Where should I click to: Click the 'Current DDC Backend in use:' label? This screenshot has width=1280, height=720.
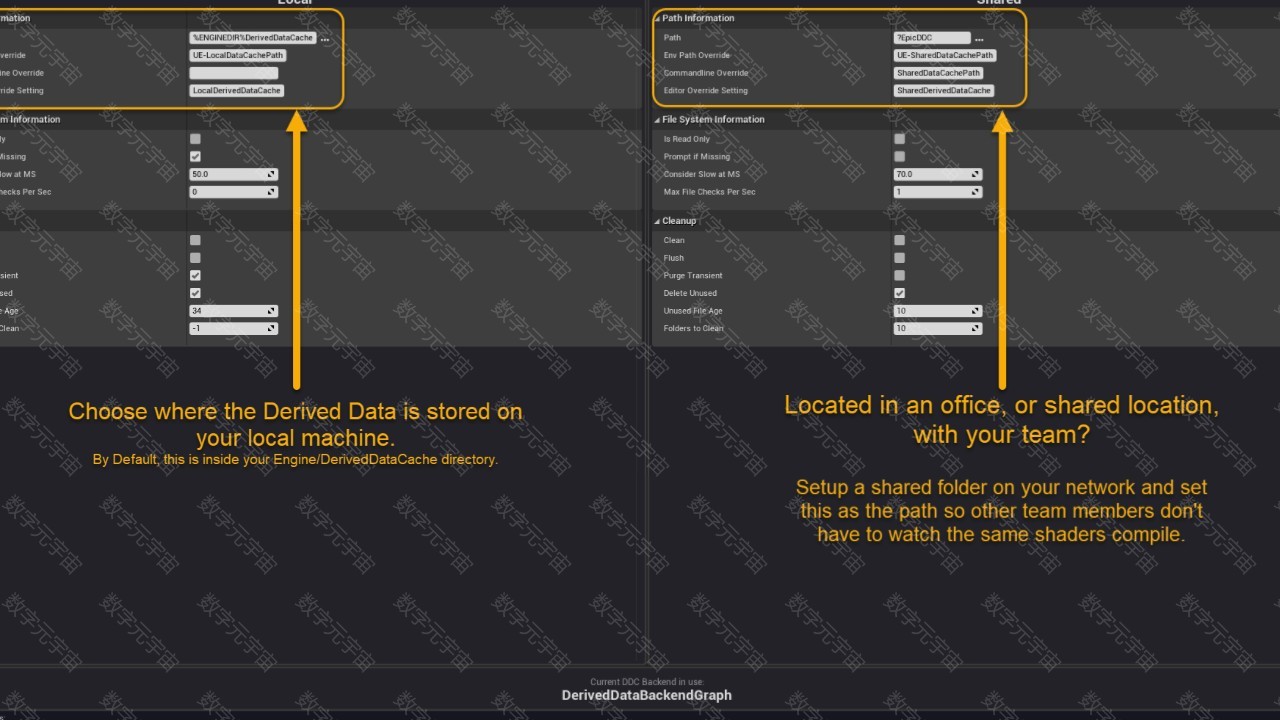646,682
